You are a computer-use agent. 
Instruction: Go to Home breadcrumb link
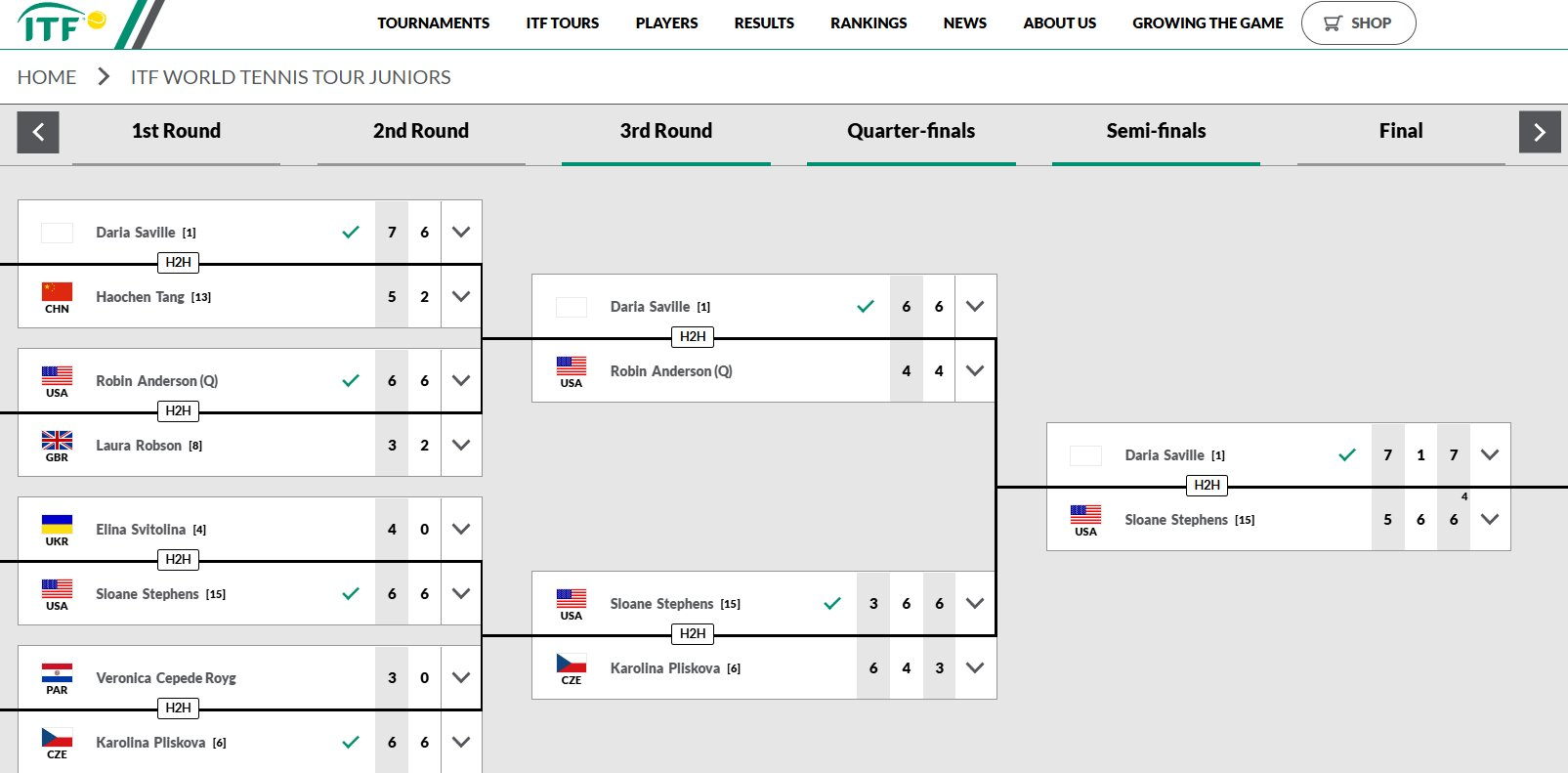pos(47,77)
